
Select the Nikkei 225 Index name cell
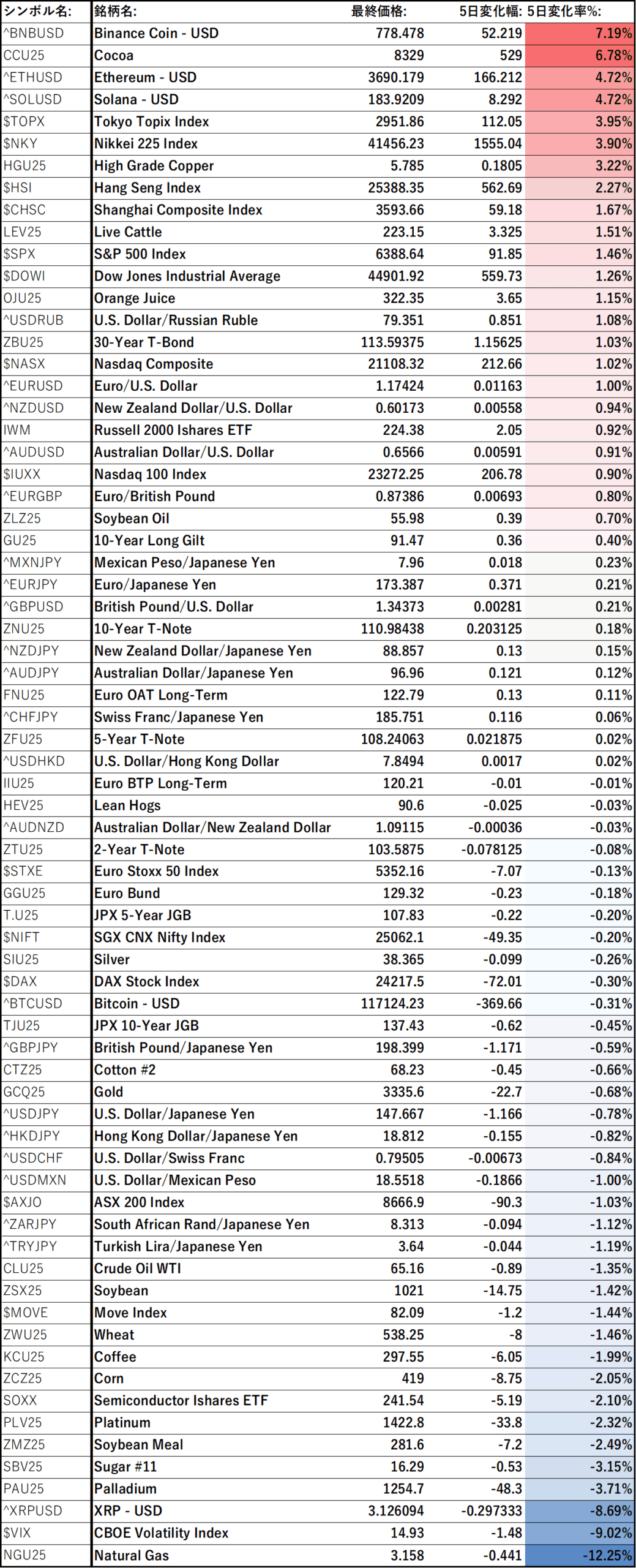146,143
